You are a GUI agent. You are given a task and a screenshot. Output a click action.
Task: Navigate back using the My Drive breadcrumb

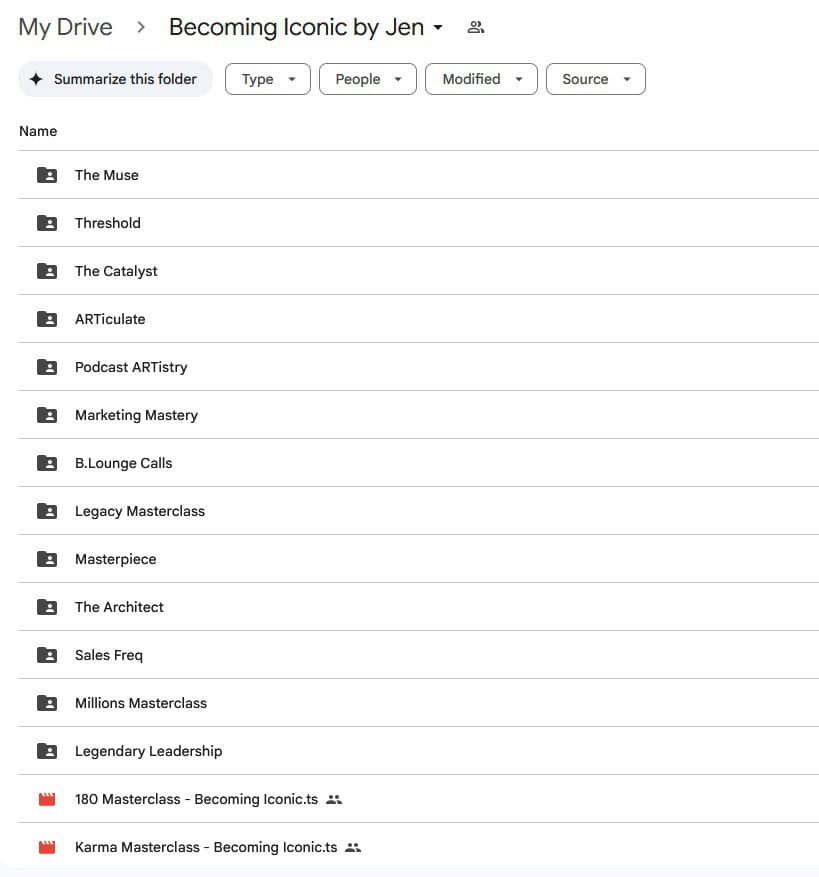click(64, 27)
